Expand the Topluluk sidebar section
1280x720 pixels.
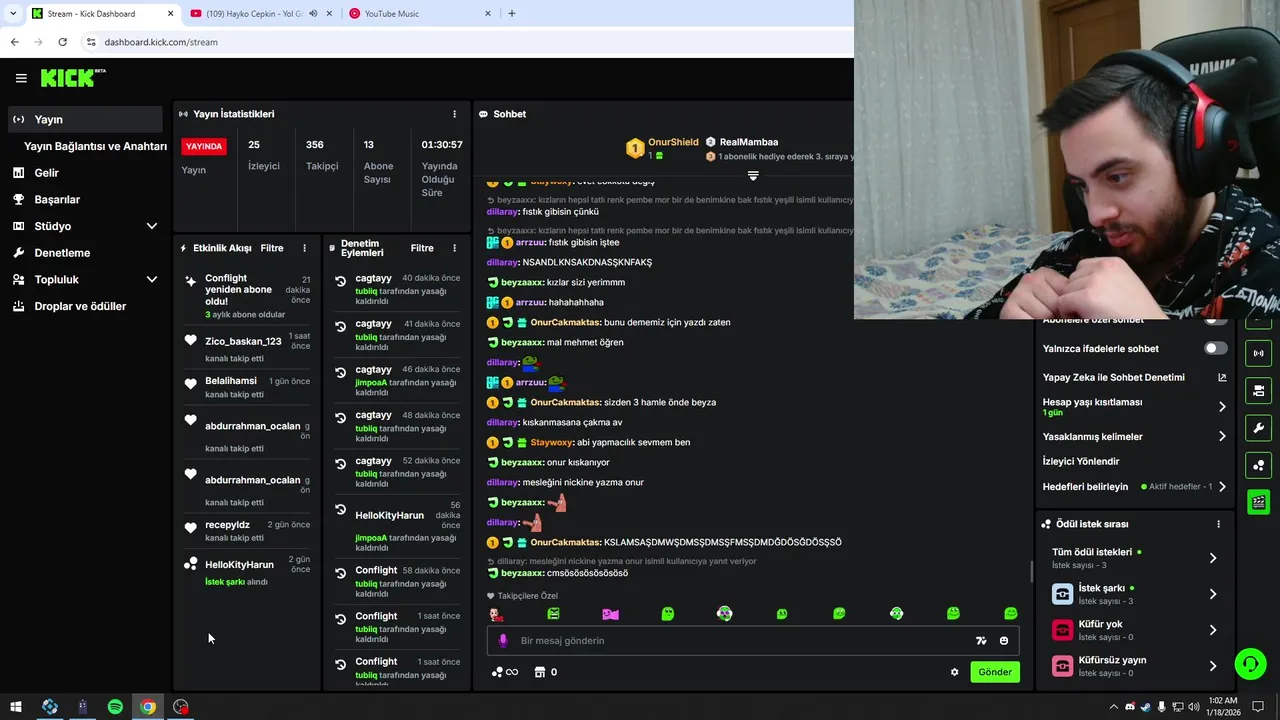point(151,279)
